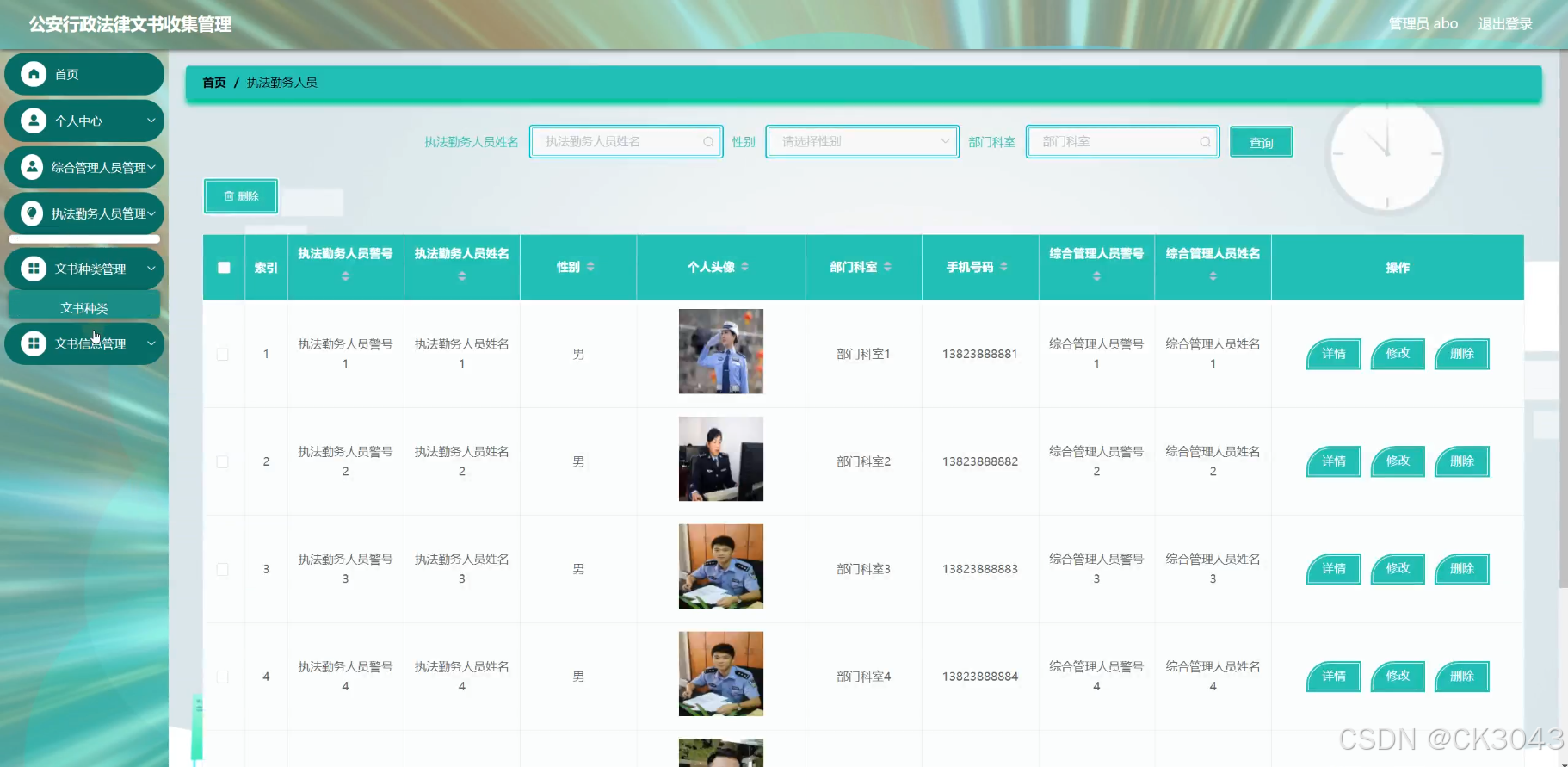Click the search icon in 部门科室 field

point(1205,142)
